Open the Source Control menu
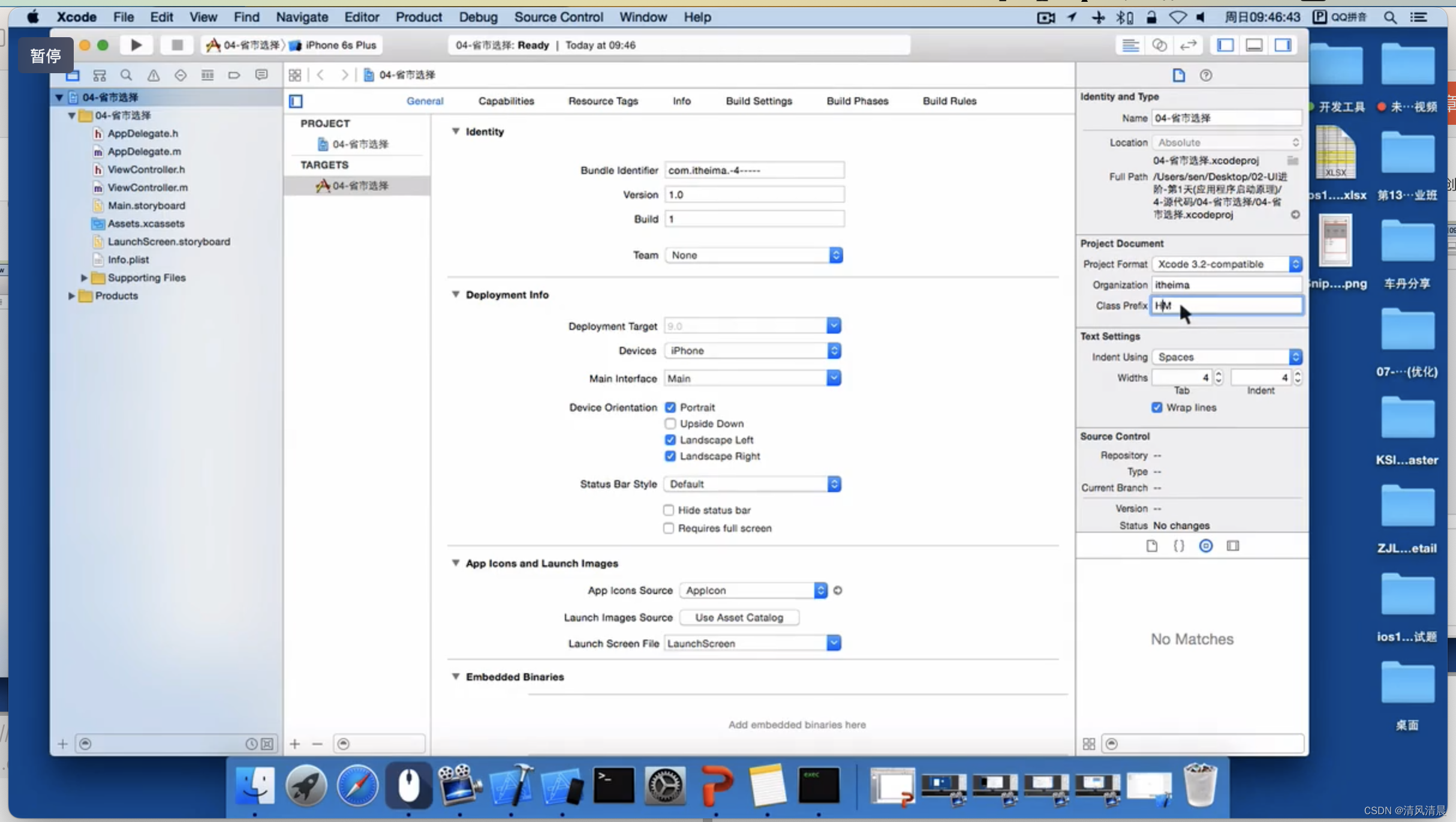The image size is (1456, 822). [558, 17]
